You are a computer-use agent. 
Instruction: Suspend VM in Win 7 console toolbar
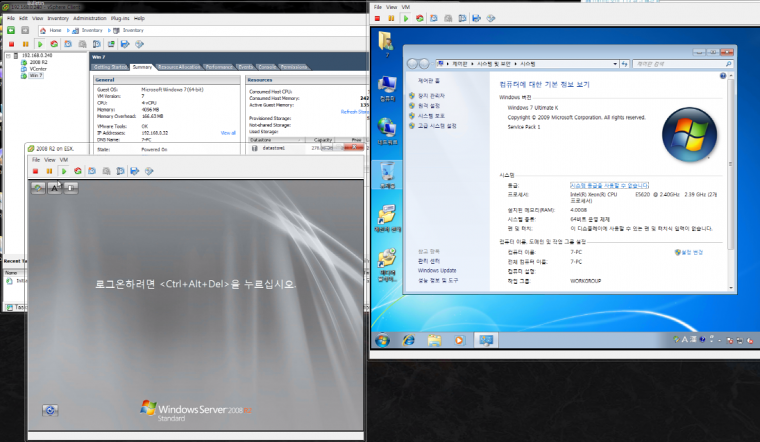tap(391, 18)
